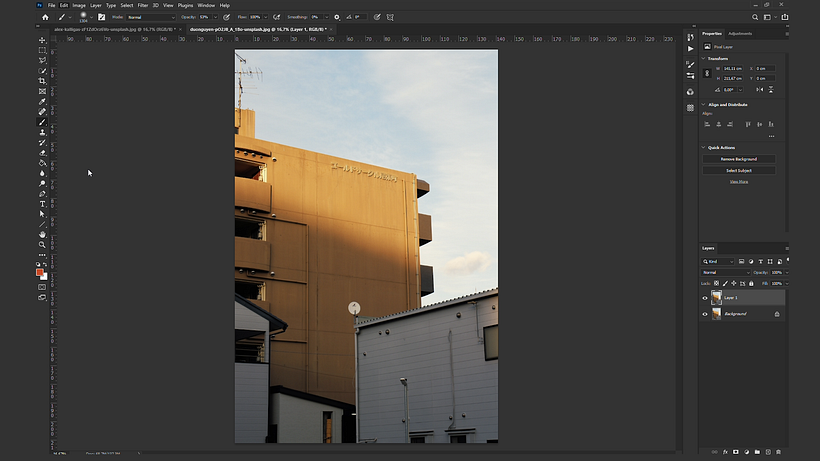
Task: Select the Polygonal Lasso tool
Action: [42, 61]
